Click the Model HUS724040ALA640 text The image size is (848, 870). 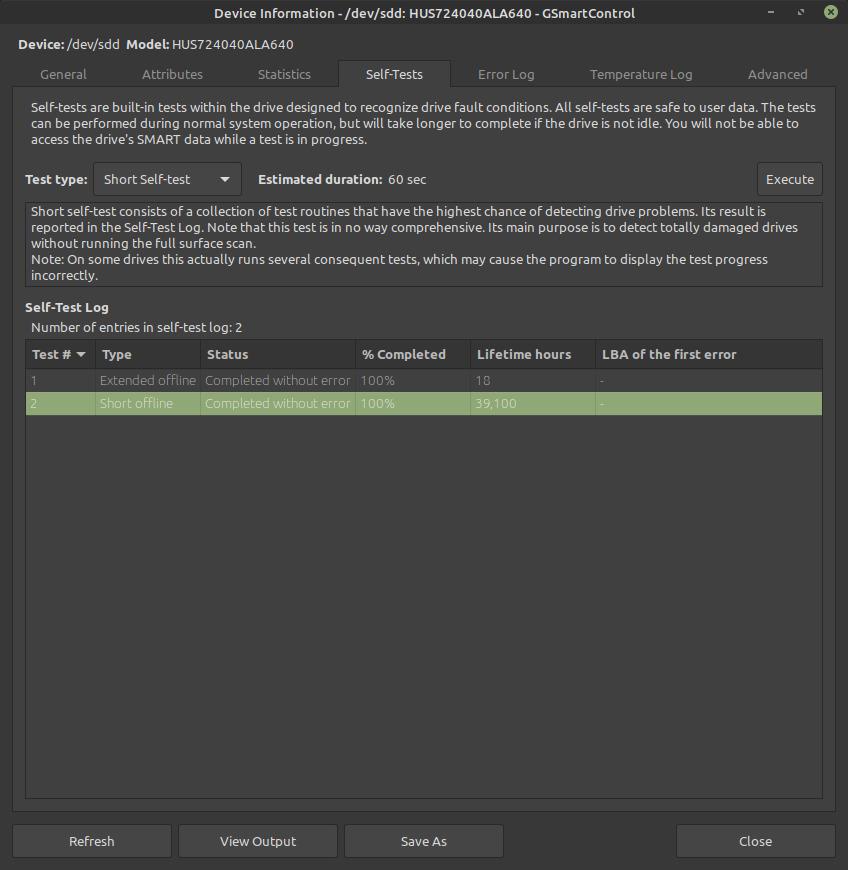coord(233,44)
